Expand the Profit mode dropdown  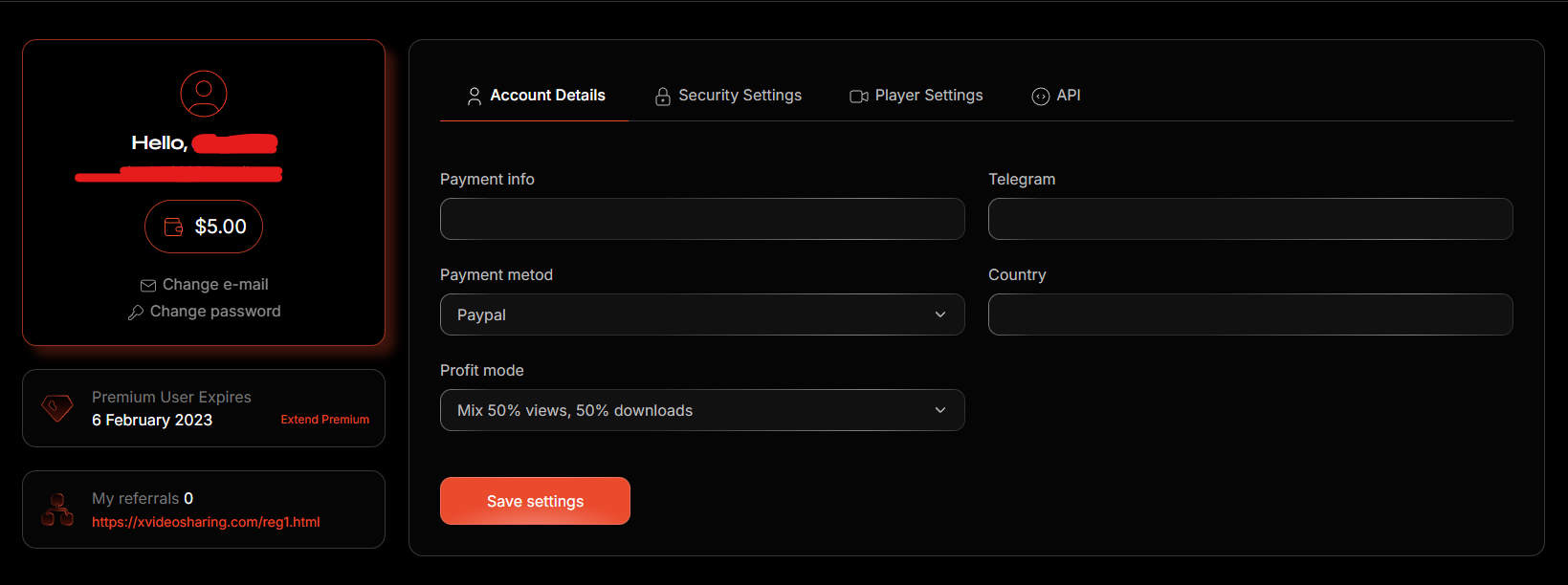tap(702, 410)
